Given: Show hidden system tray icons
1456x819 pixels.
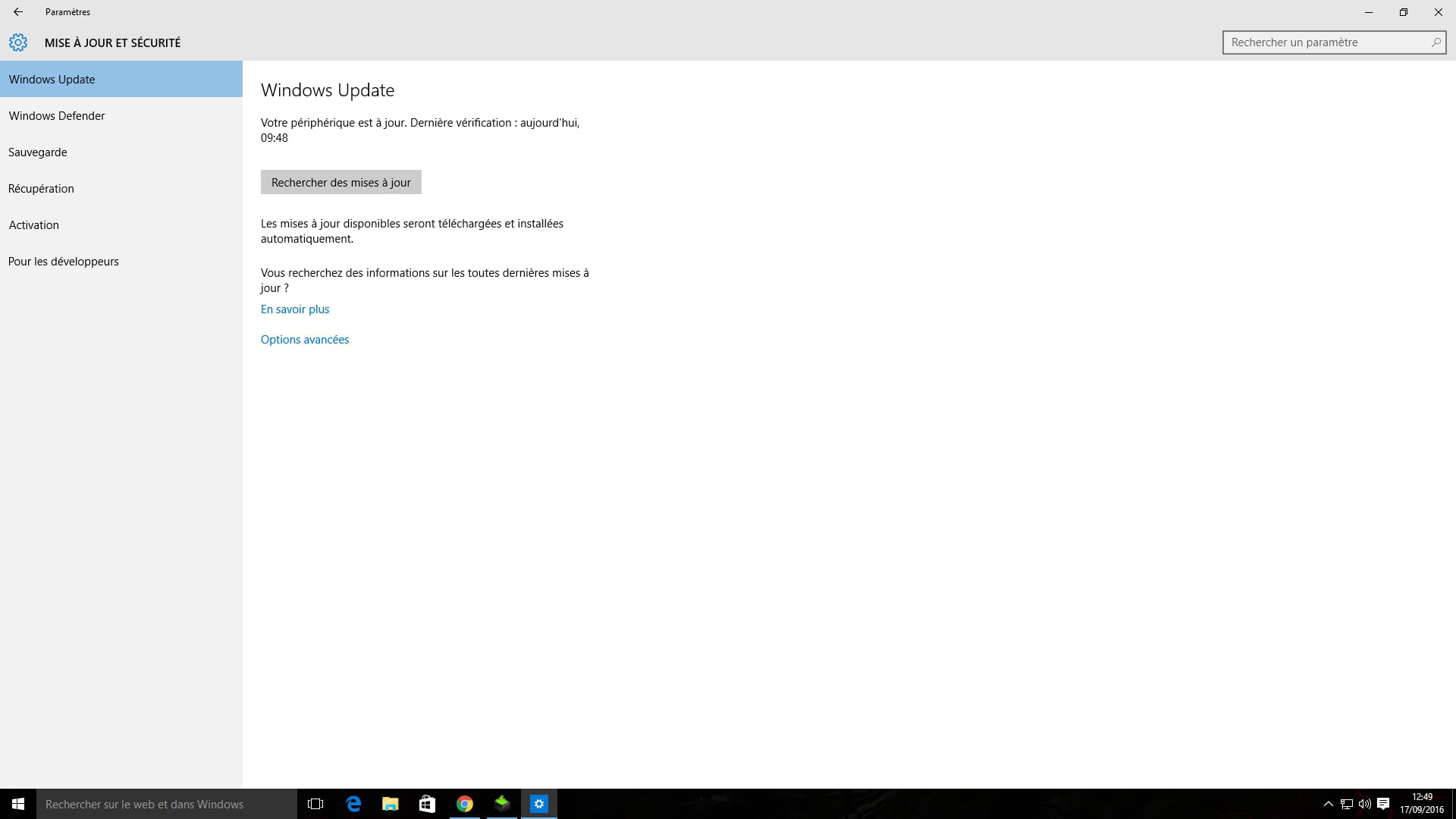Looking at the screenshot, I should tap(1328, 804).
